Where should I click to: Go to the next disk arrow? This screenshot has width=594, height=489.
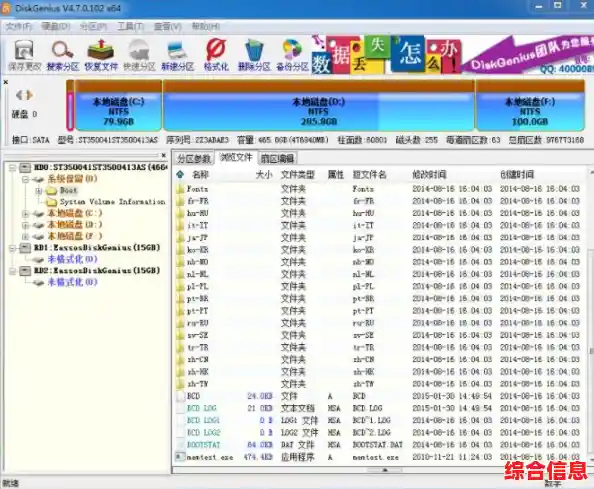click(x=29, y=95)
